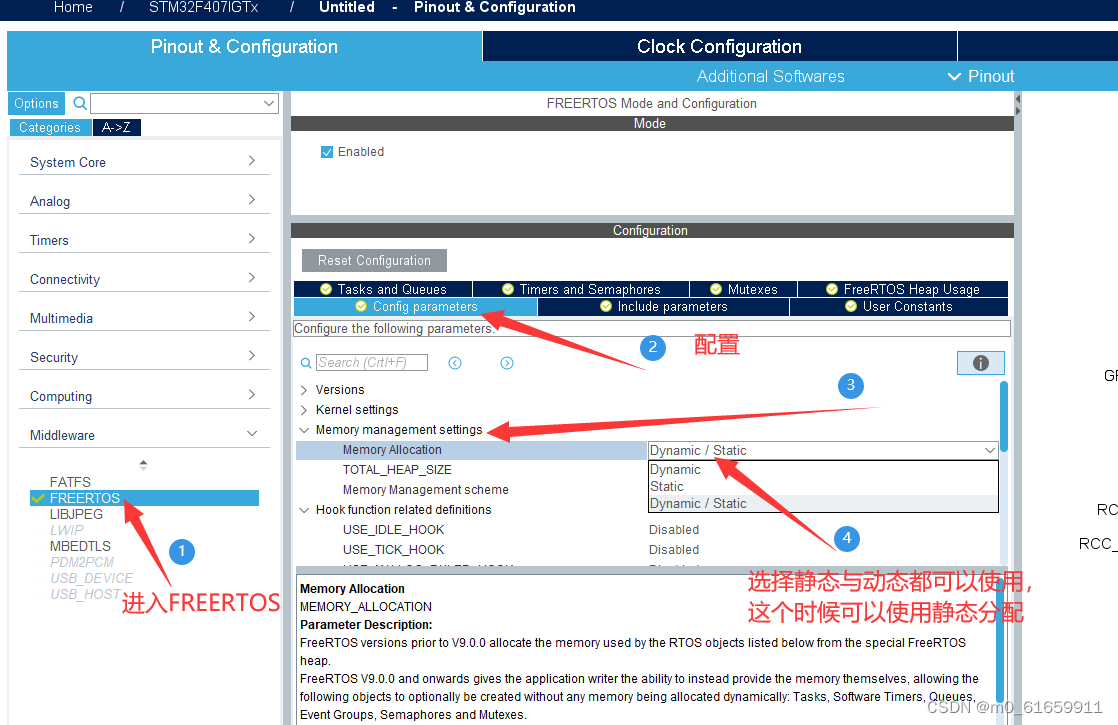Open the Include parameters tab
The width and height of the screenshot is (1118, 725).
[663, 307]
